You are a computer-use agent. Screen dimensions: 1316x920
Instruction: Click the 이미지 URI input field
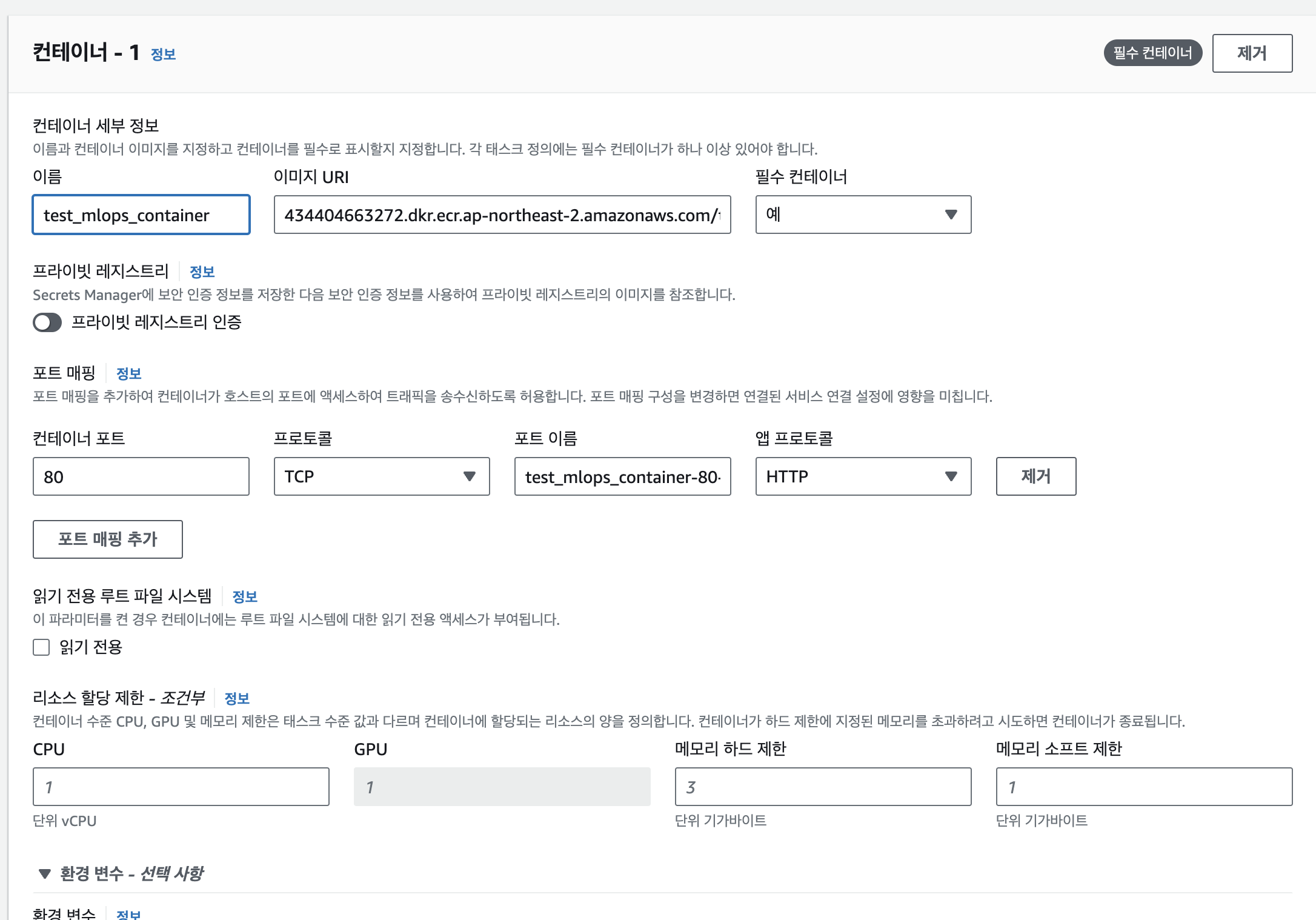point(502,215)
